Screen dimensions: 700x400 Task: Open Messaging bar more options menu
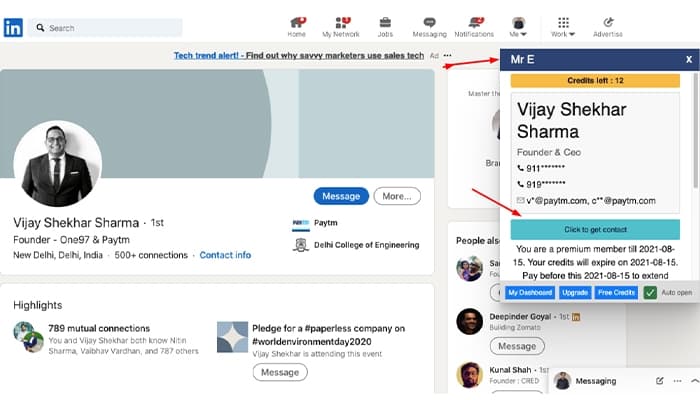[677, 381]
